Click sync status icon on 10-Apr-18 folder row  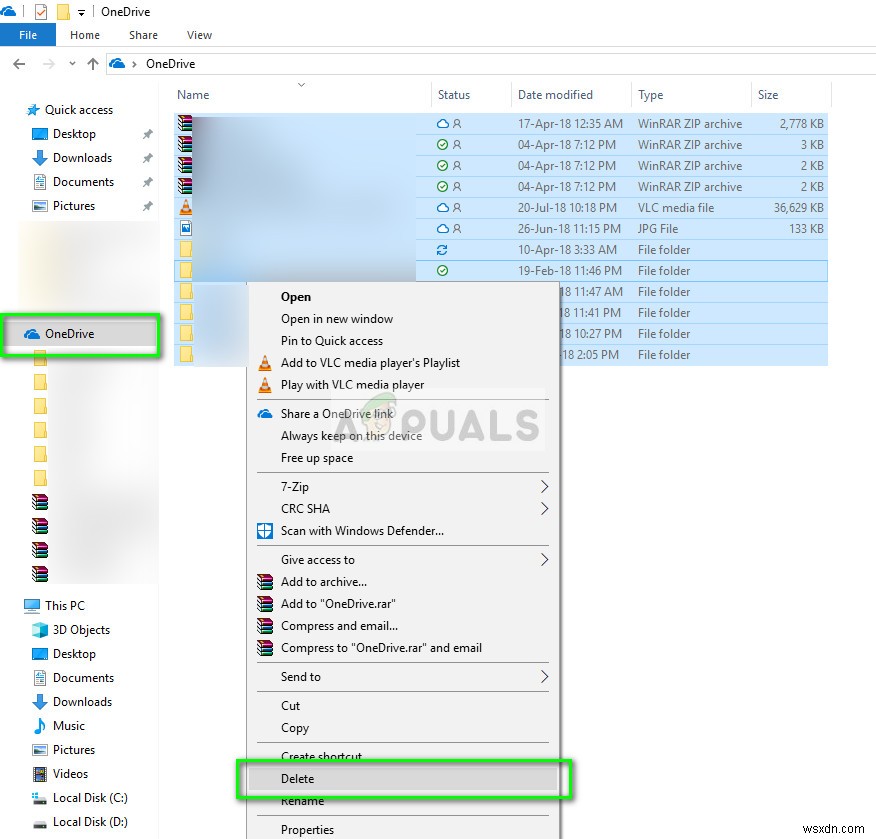point(442,250)
